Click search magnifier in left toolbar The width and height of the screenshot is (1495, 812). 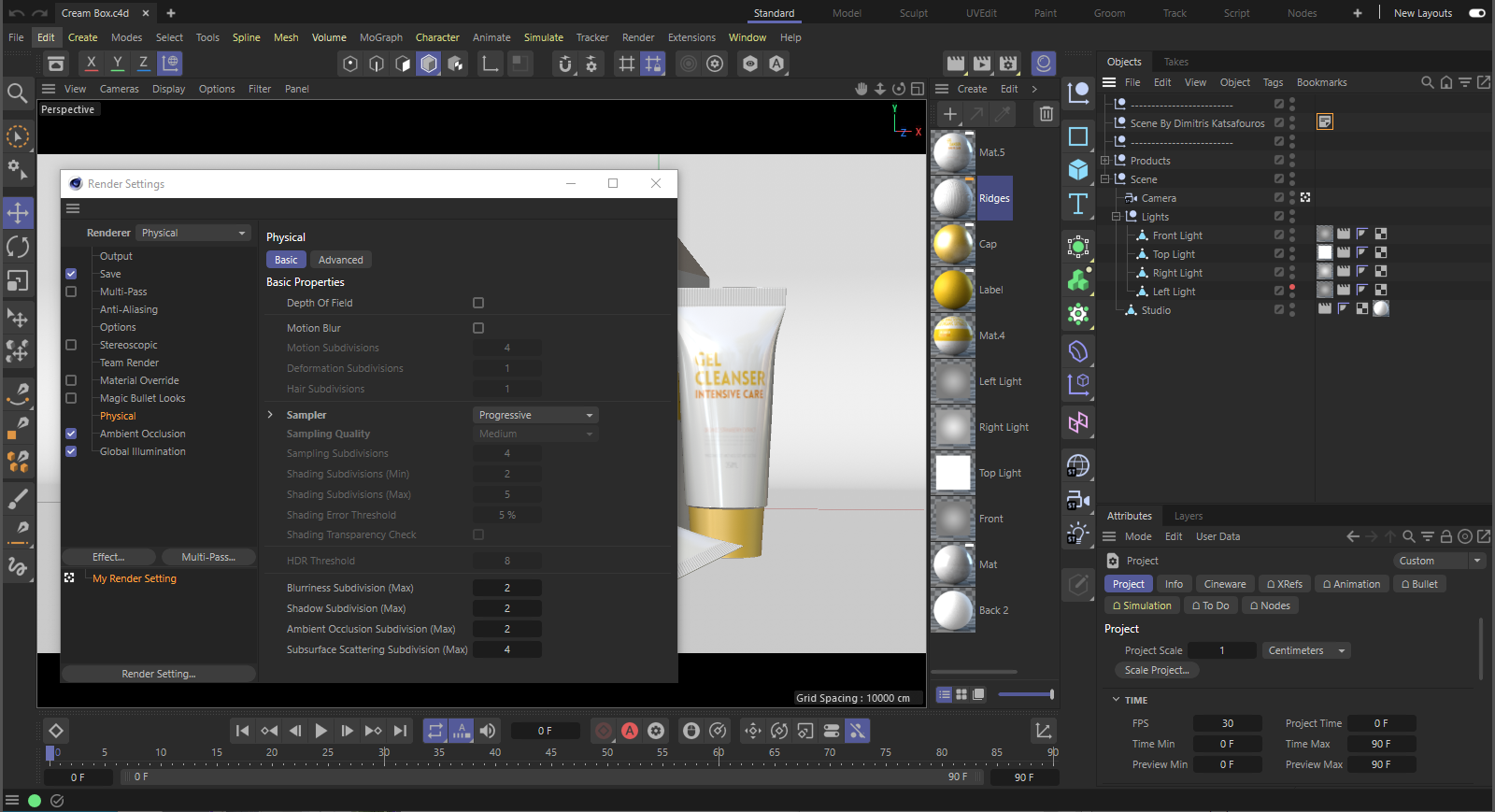pos(17,93)
